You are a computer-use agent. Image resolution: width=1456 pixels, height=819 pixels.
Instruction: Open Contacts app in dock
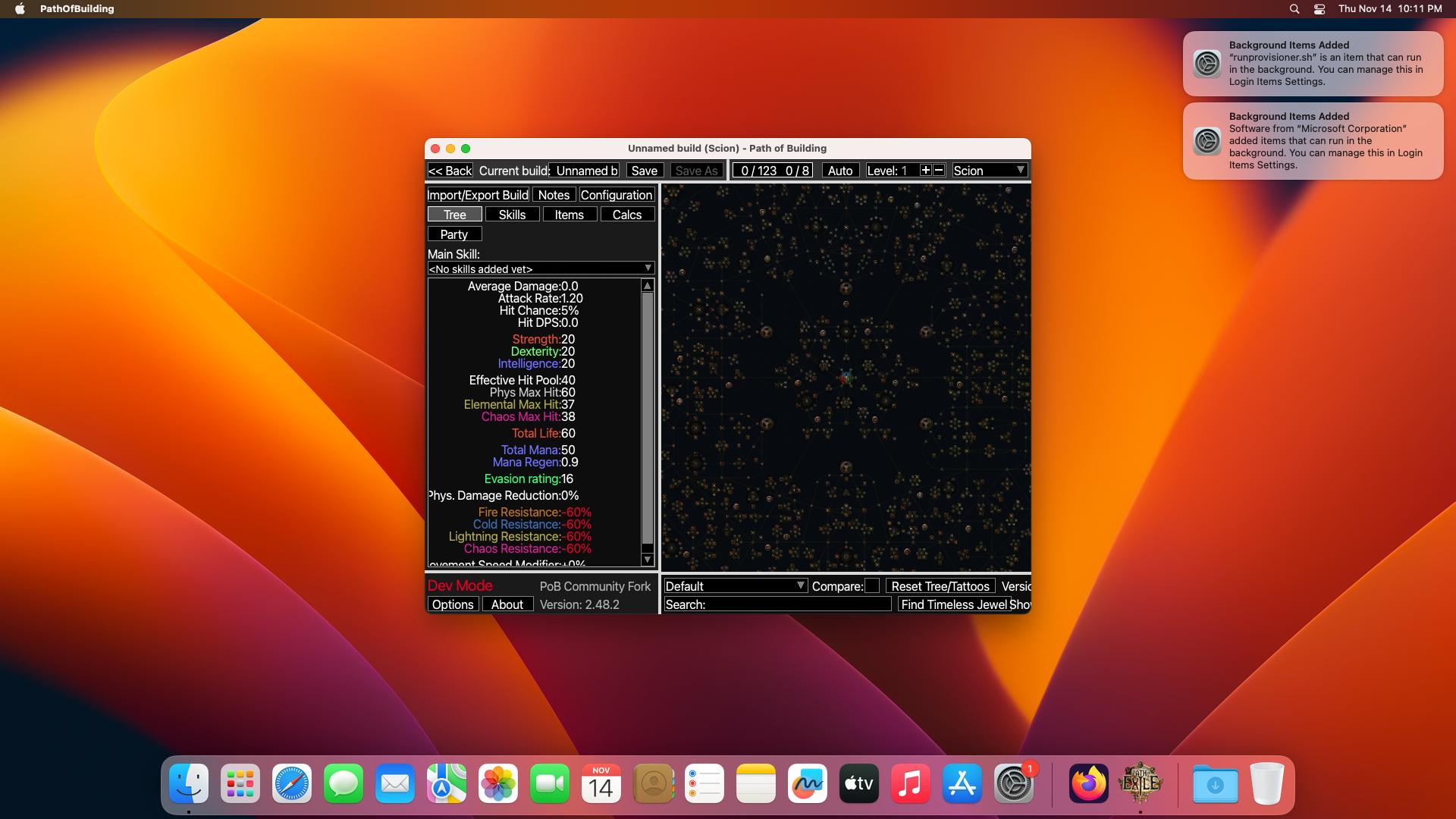click(653, 783)
